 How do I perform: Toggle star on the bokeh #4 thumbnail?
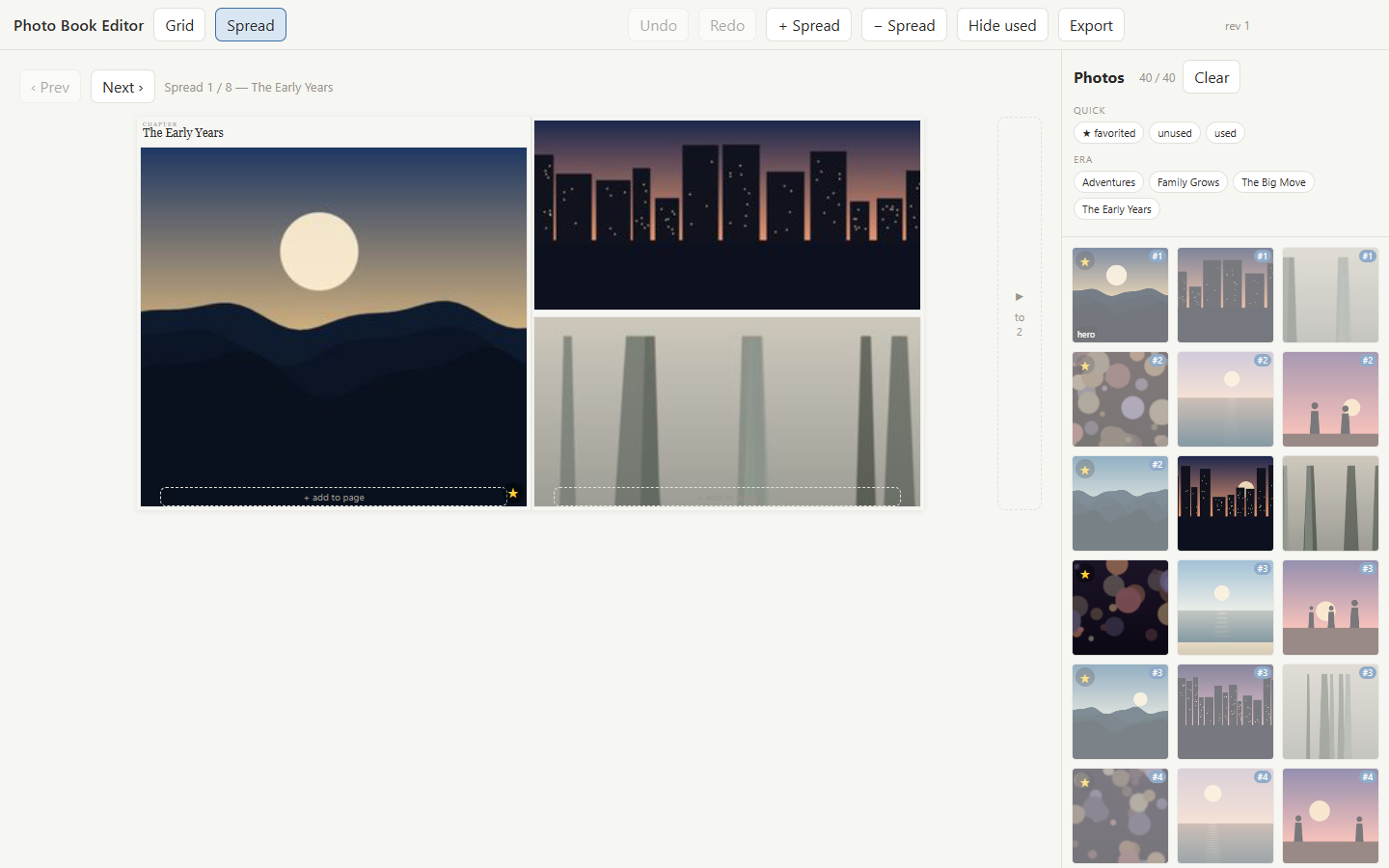coord(1085,782)
